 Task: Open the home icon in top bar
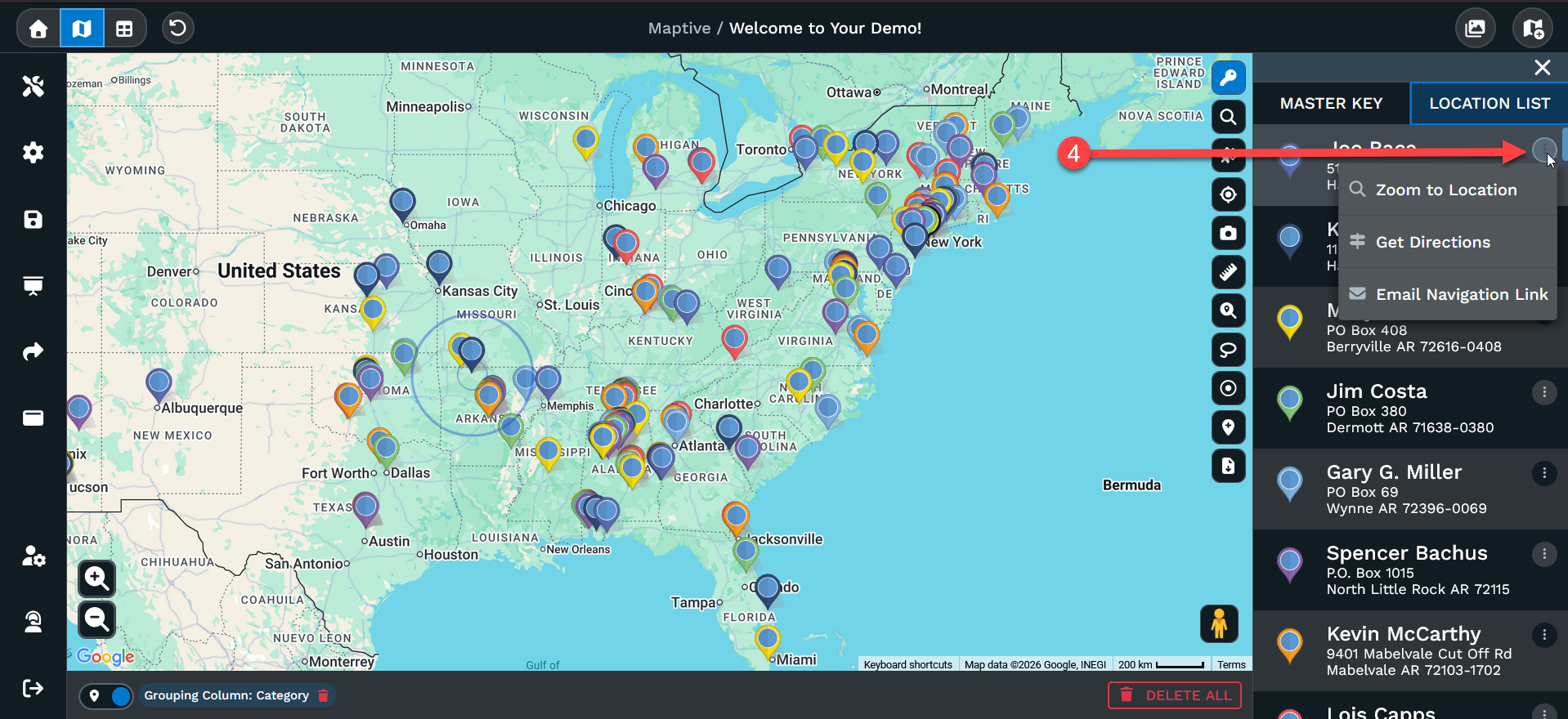point(38,29)
